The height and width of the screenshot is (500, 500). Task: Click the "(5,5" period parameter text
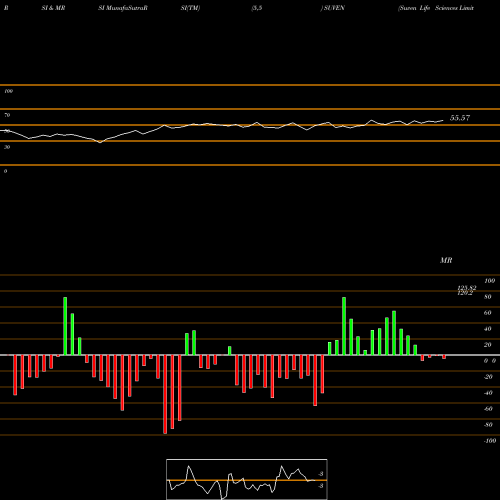(257, 8)
